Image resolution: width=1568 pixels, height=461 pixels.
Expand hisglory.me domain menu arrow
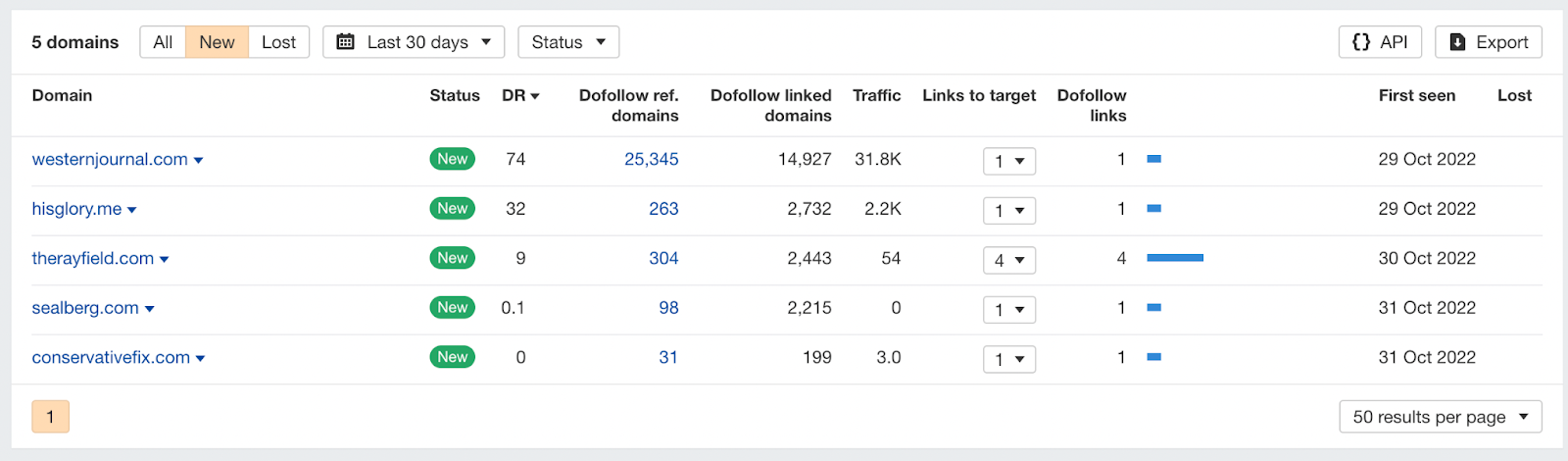[x=132, y=210]
